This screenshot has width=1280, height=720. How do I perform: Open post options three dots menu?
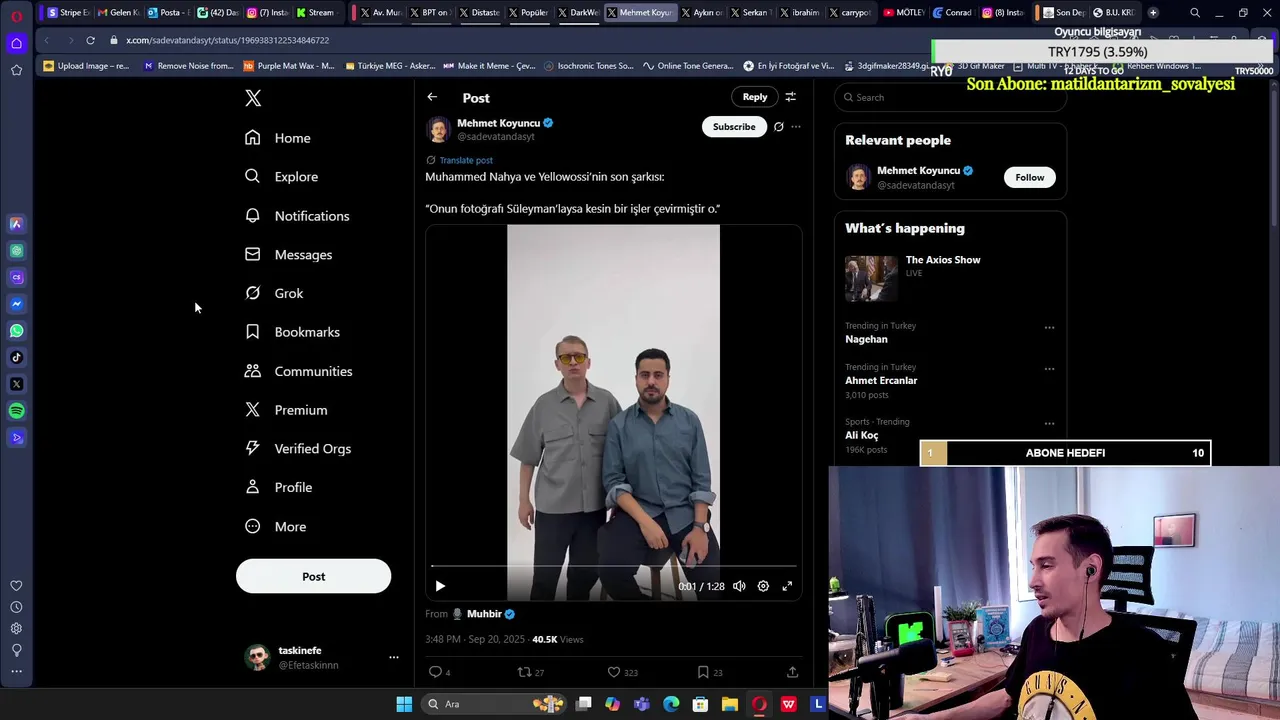796,127
